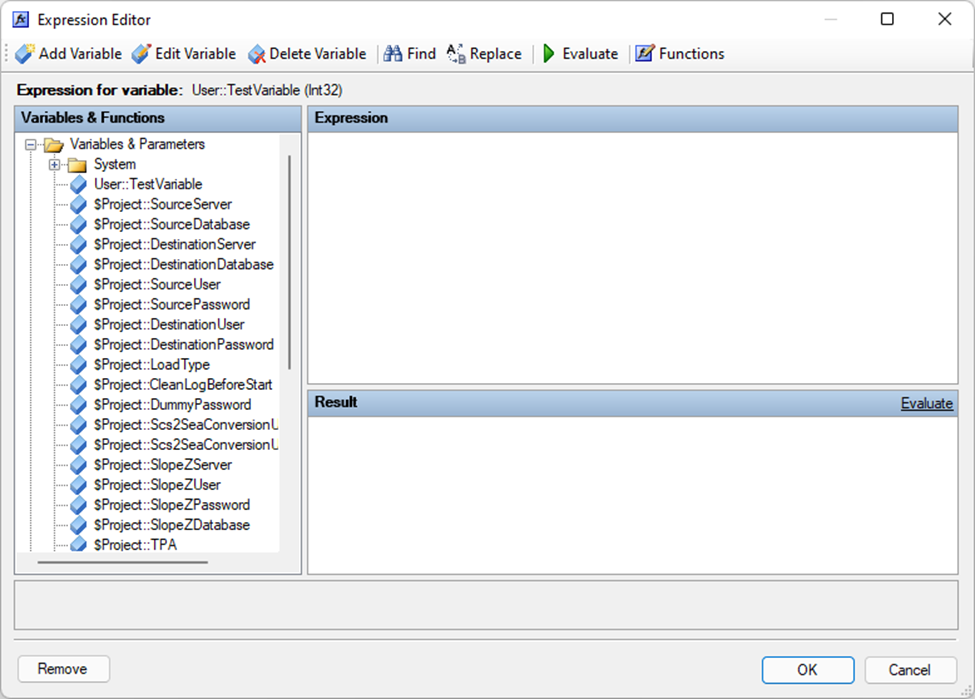The width and height of the screenshot is (975, 699).
Task: Confirm with the OK button
Action: point(808,670)
